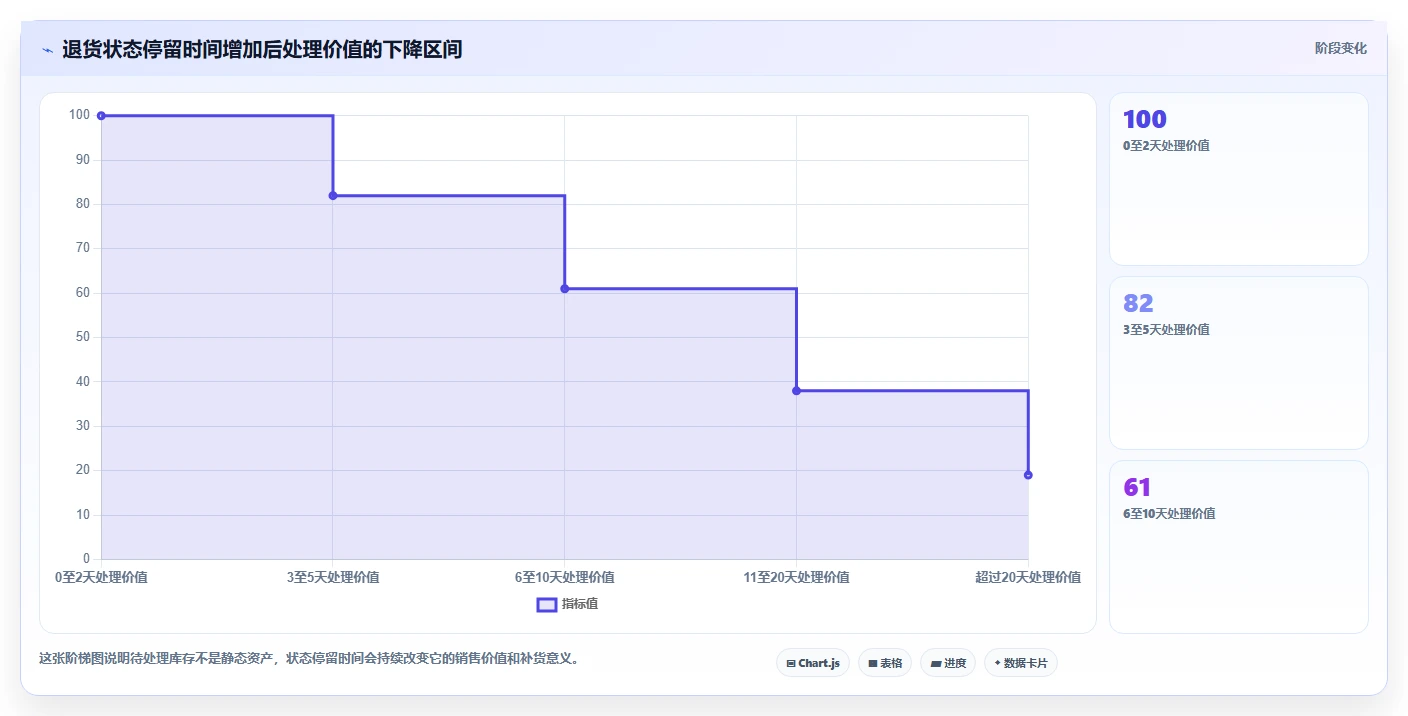Click the data point at 3至5天 (82)

tap(333, 196)
